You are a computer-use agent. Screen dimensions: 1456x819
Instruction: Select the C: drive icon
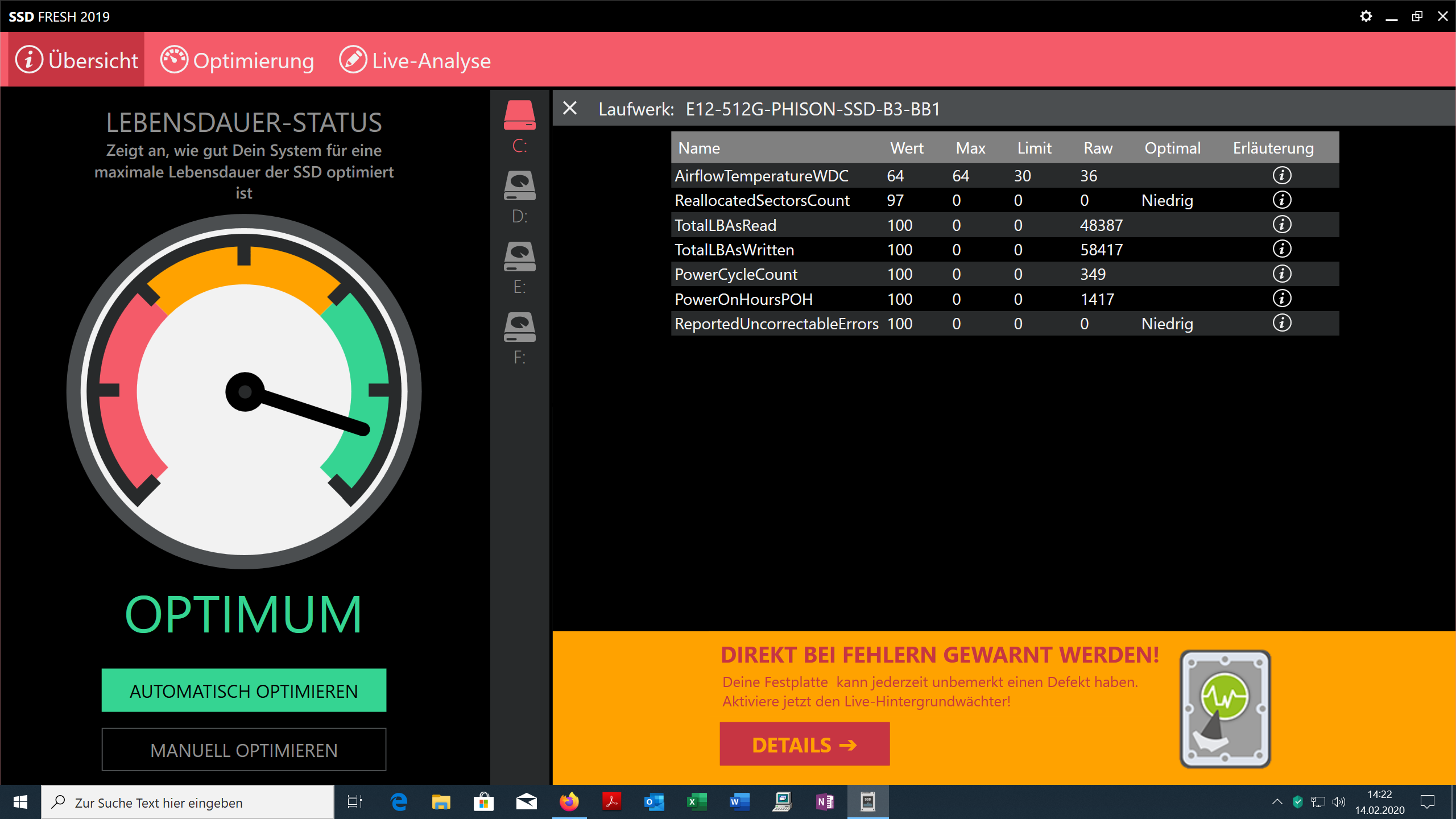[519, 115]
